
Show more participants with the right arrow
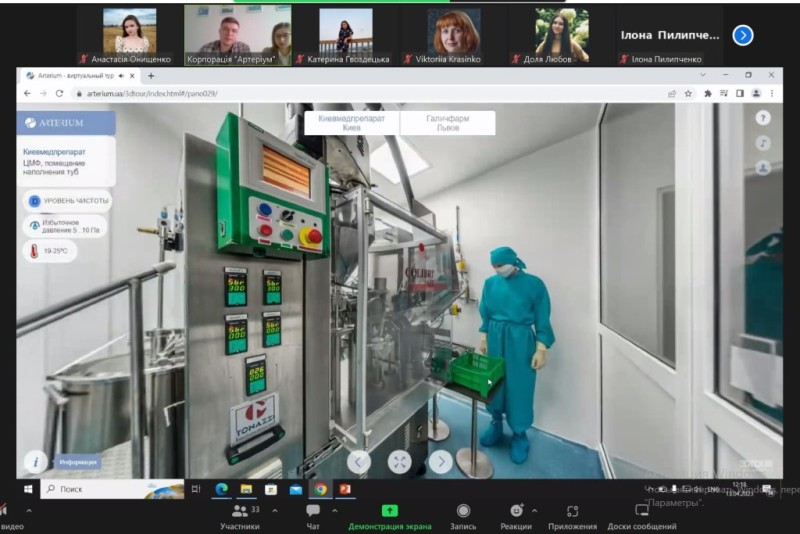point(742,35)
